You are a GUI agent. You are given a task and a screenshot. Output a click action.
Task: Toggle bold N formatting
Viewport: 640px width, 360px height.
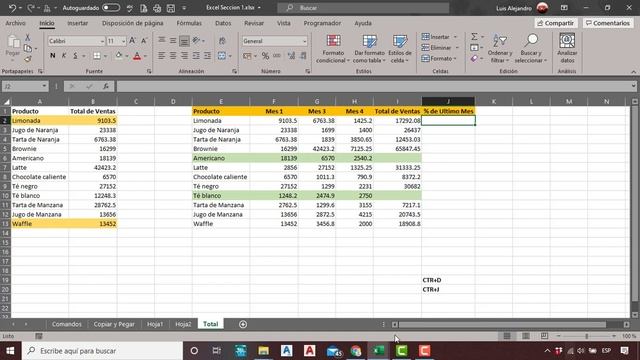[x=53, y=56]
